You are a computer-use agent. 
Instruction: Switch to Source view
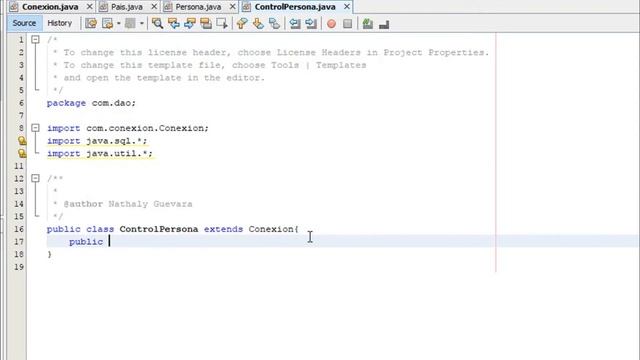click(x=24, y=23)
